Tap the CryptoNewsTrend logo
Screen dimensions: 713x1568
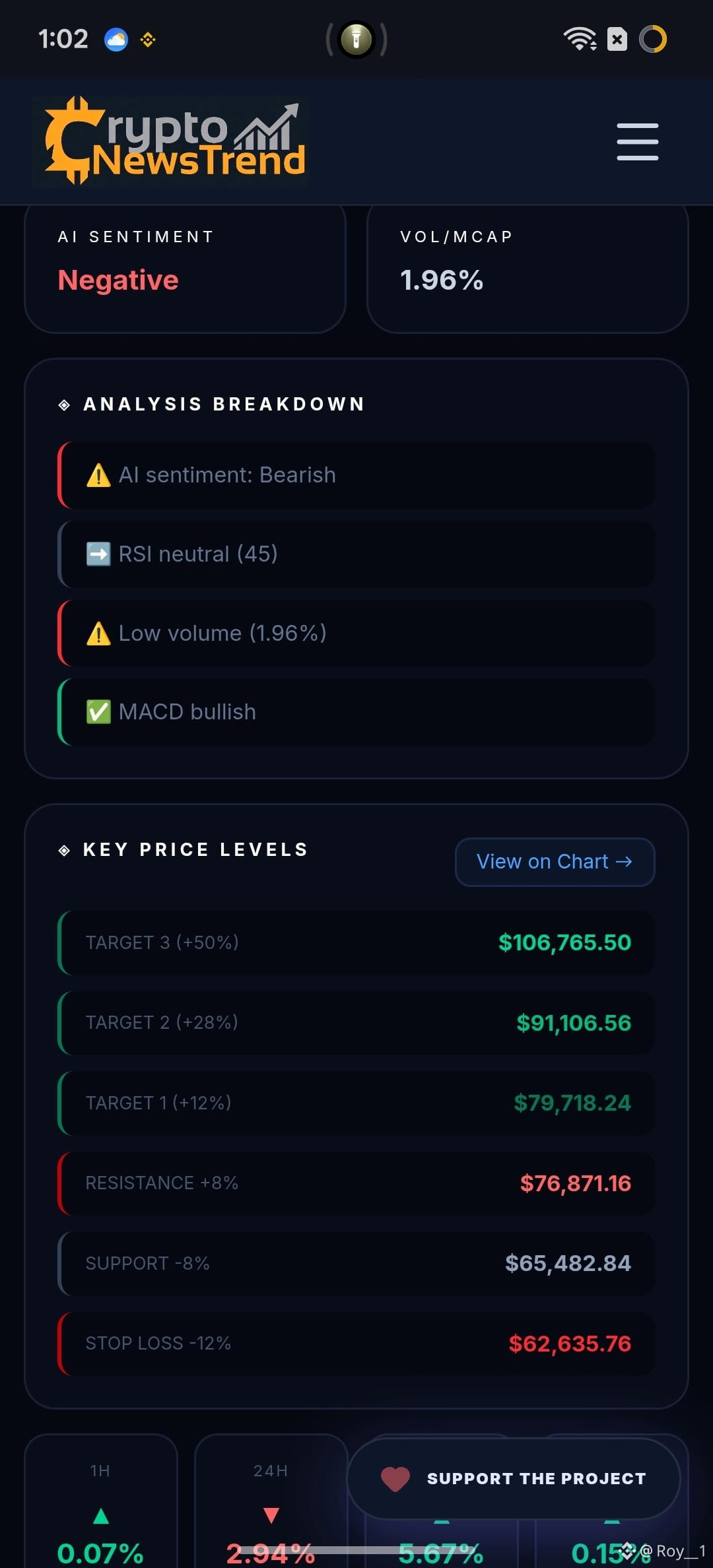[170, 141]
